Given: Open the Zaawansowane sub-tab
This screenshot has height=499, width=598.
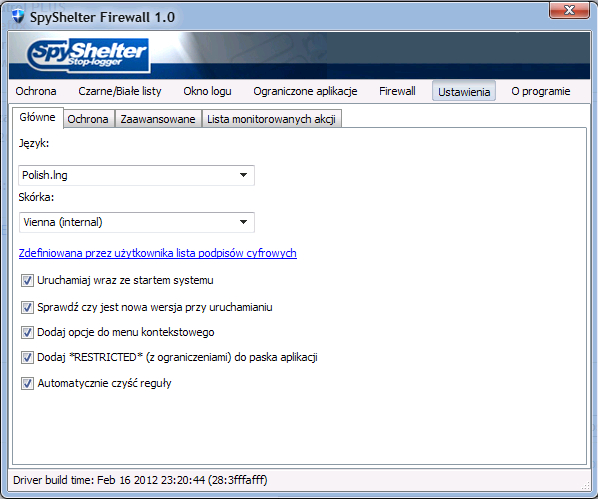Looking at the screenshot, I should click(158, 119).
